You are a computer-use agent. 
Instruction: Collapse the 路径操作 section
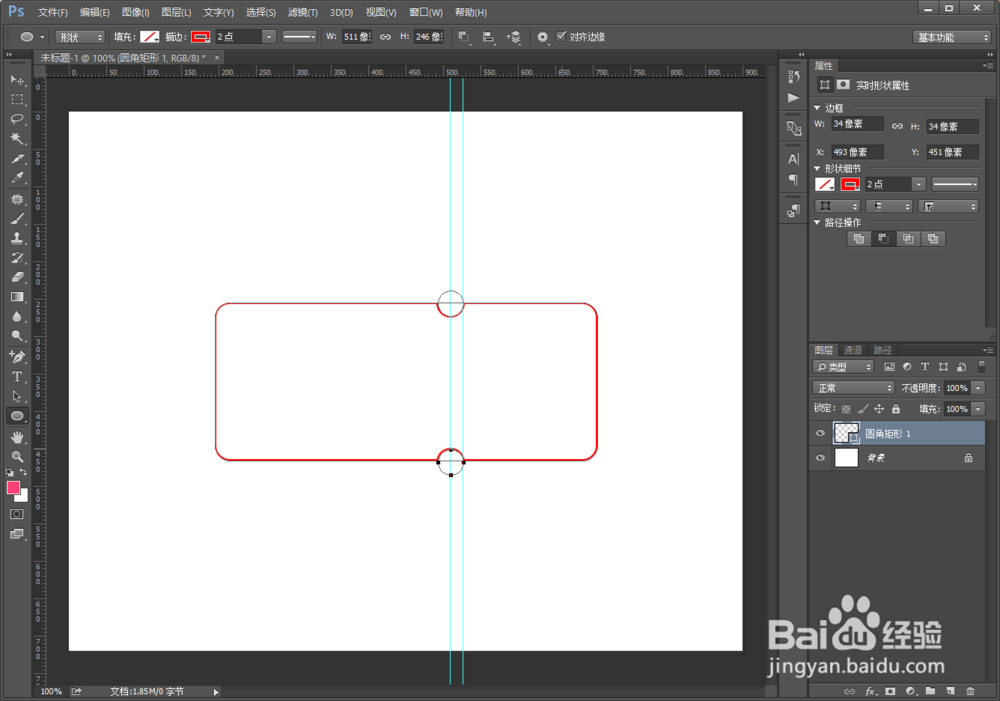[817, 223]
